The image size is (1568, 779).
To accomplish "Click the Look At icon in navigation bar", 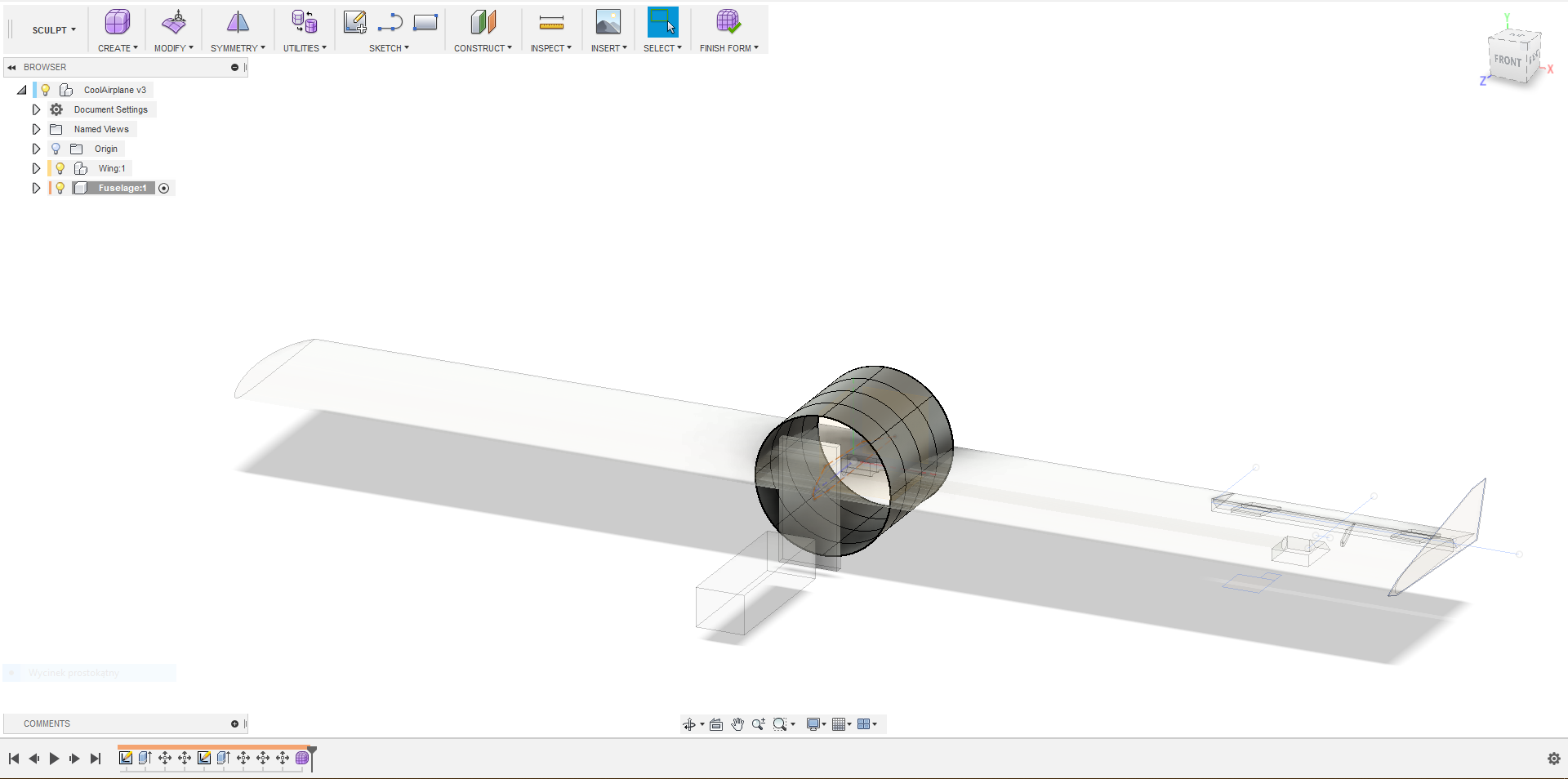I will click(x=716, y=724).
